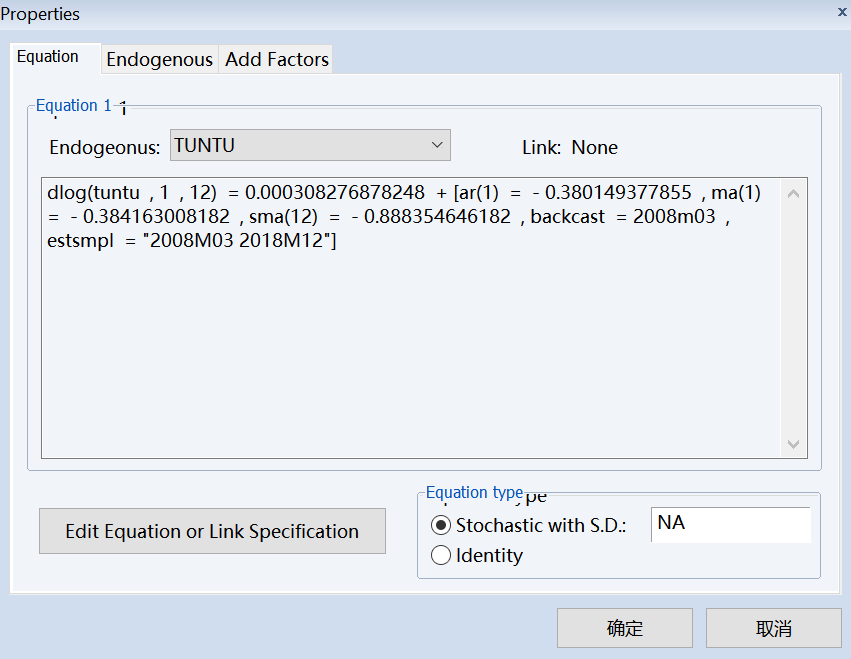Image resolution: width=851 pixels, height=659 pixels.
Task: Click the Properties title bar text
Action: (x=41, y=14)
